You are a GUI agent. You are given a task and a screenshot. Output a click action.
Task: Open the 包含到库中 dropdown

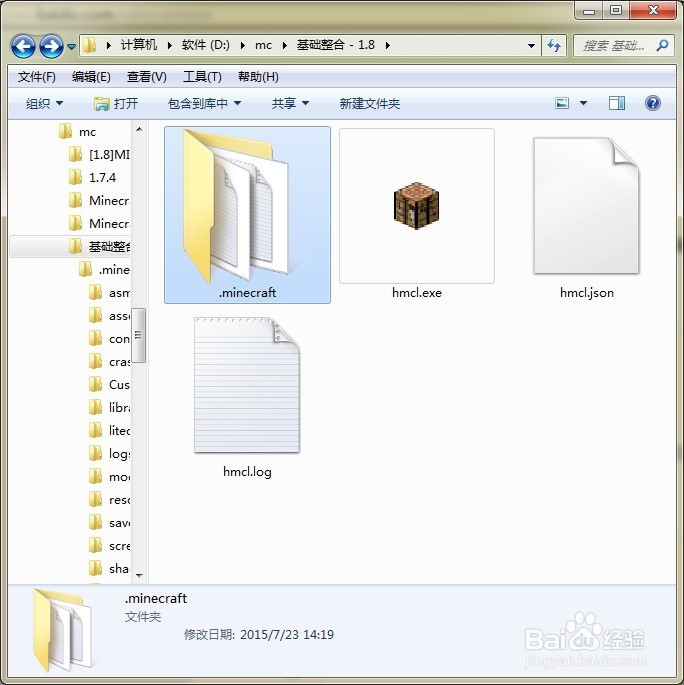(x=204, y=104)
